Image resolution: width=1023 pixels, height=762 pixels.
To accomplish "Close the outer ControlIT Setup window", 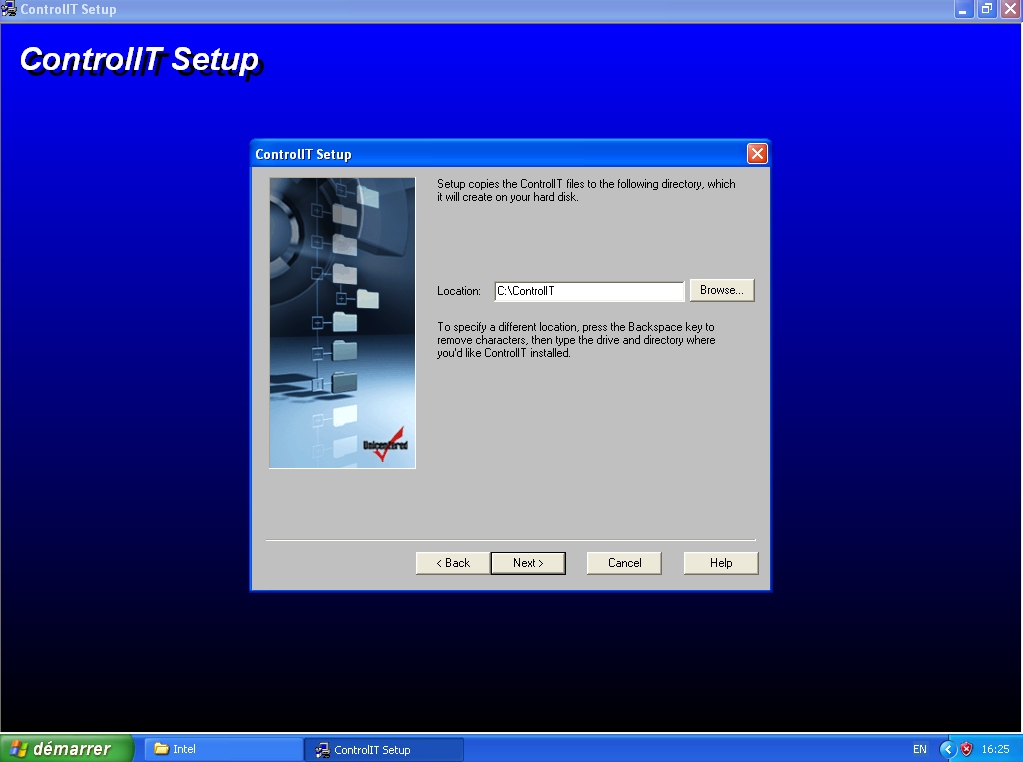I will pyautogui.click(x=1010, y=9).
